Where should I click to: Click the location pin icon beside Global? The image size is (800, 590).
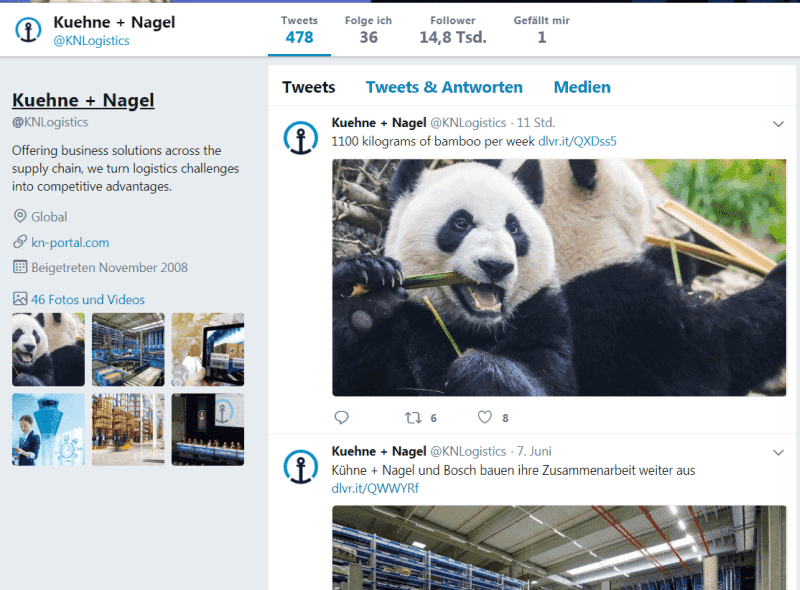(20, 216)
